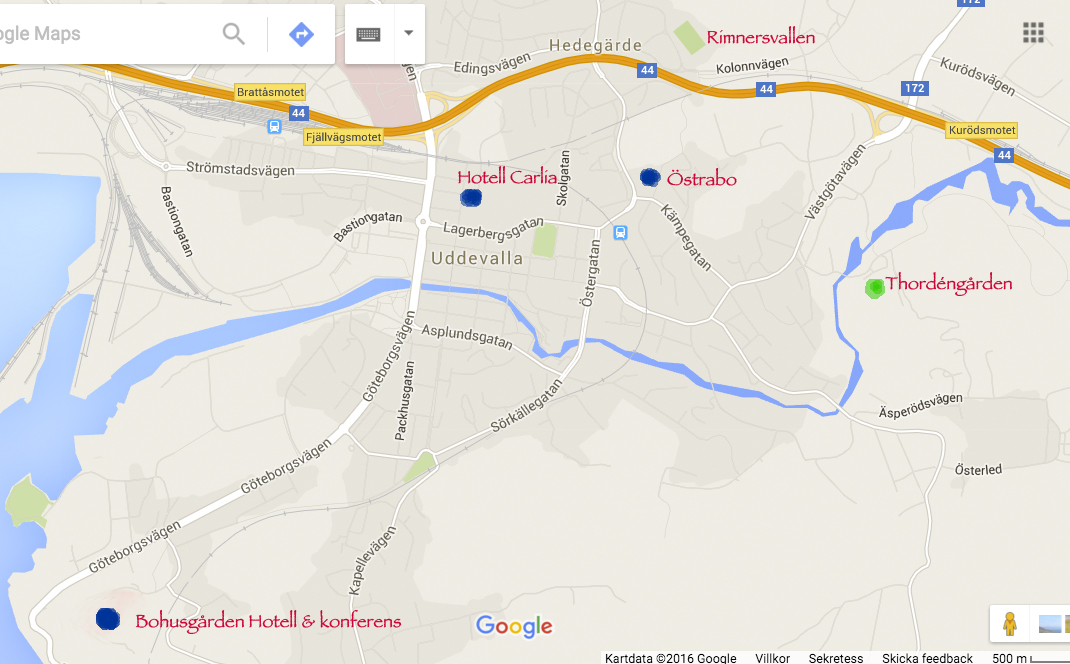Image resolution: width=1070 pixels, height=664 pixels.
Task: Open the Sekretess link
Action: (836, 658)
